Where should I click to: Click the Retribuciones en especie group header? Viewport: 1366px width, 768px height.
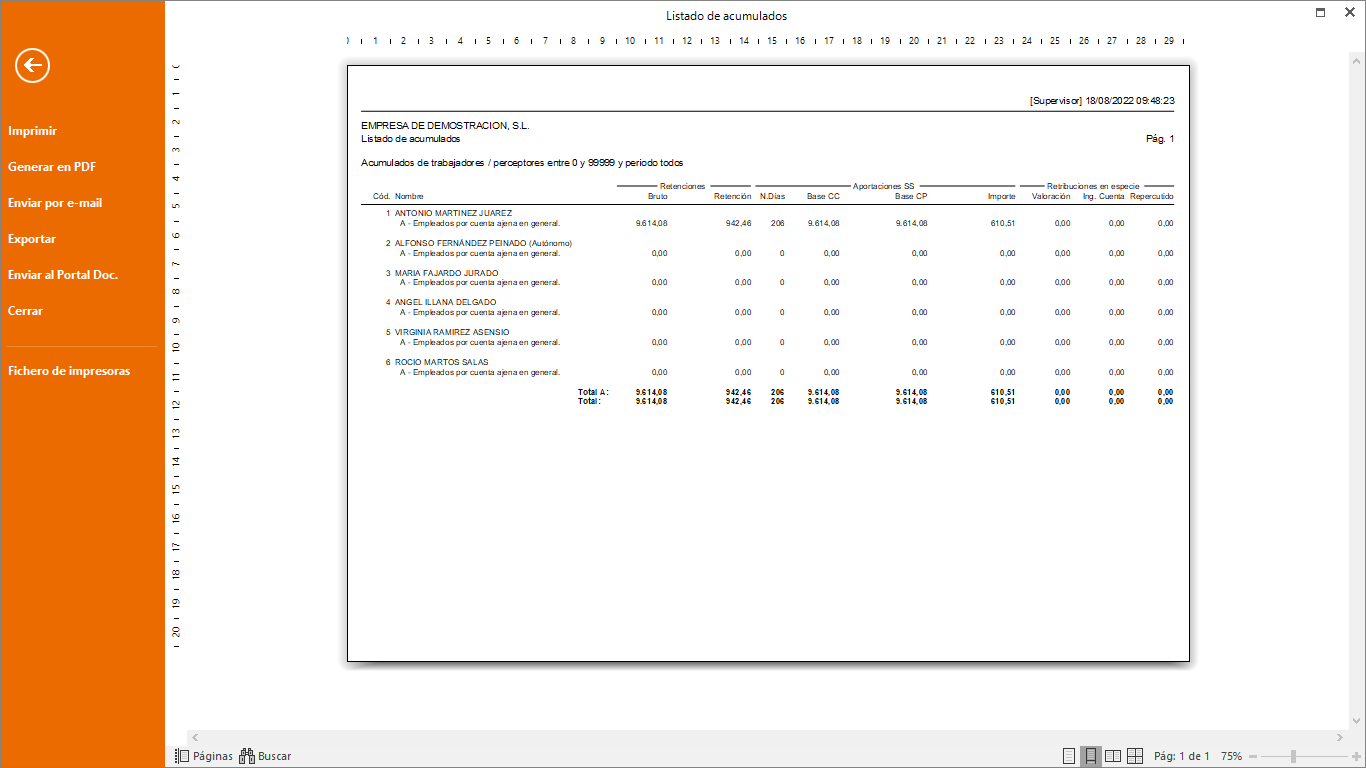click(x=1094, y=186)
